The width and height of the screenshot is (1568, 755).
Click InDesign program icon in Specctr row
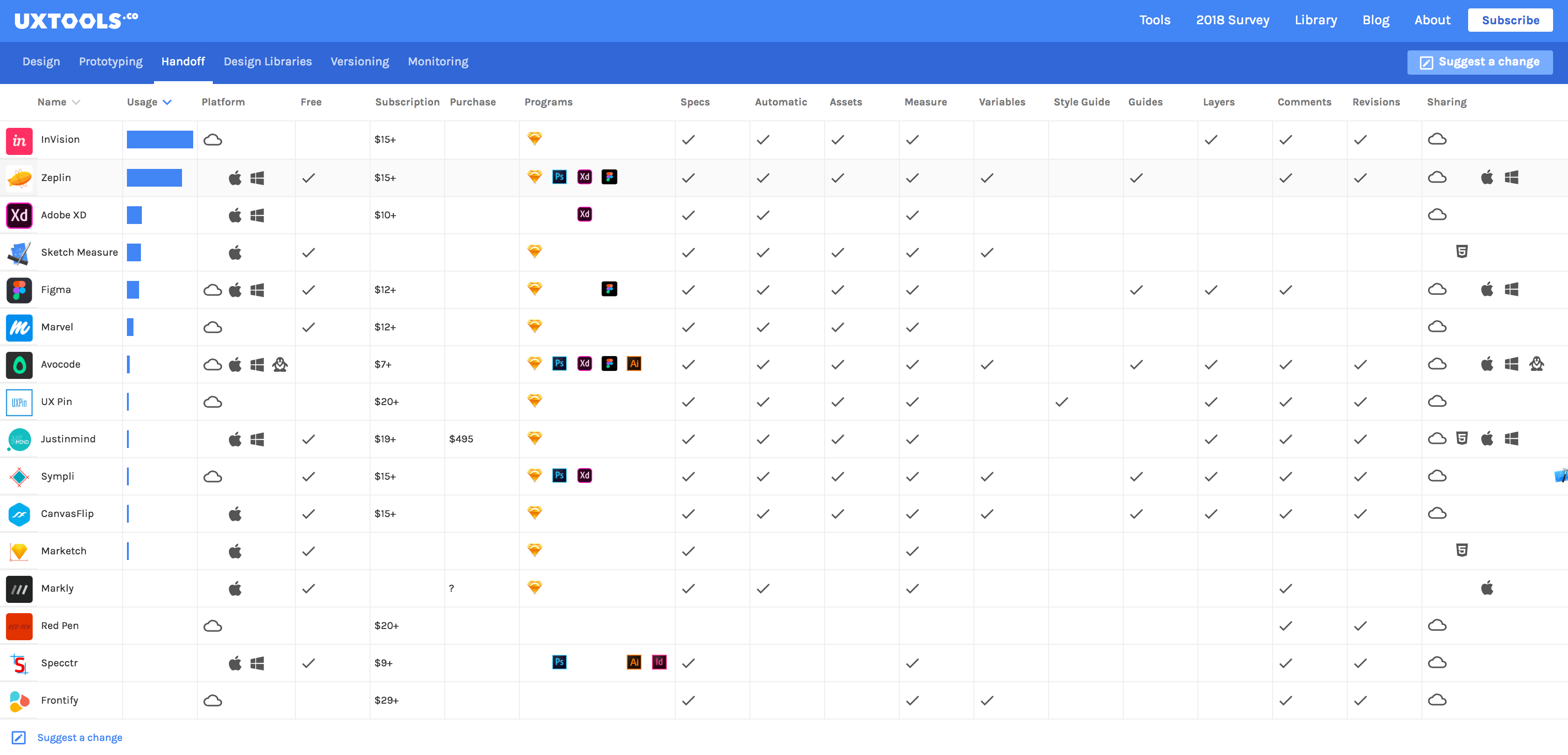coord(659,663)
